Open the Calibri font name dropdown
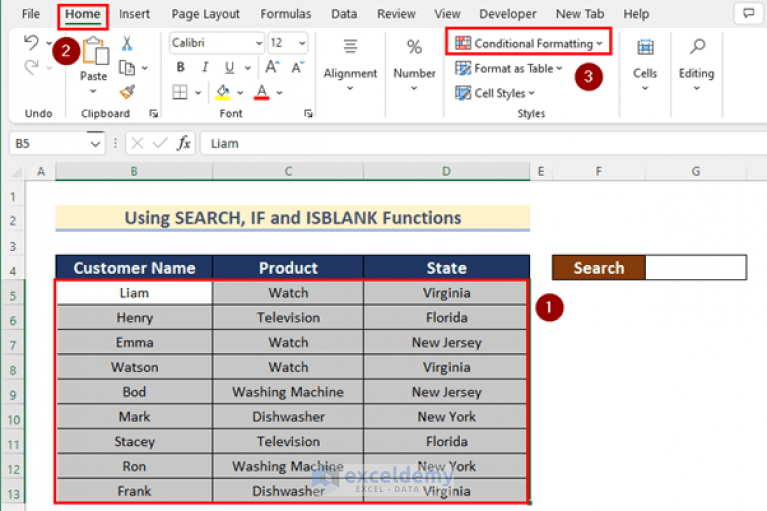This screenshot has height=511, width=767. 259,43
